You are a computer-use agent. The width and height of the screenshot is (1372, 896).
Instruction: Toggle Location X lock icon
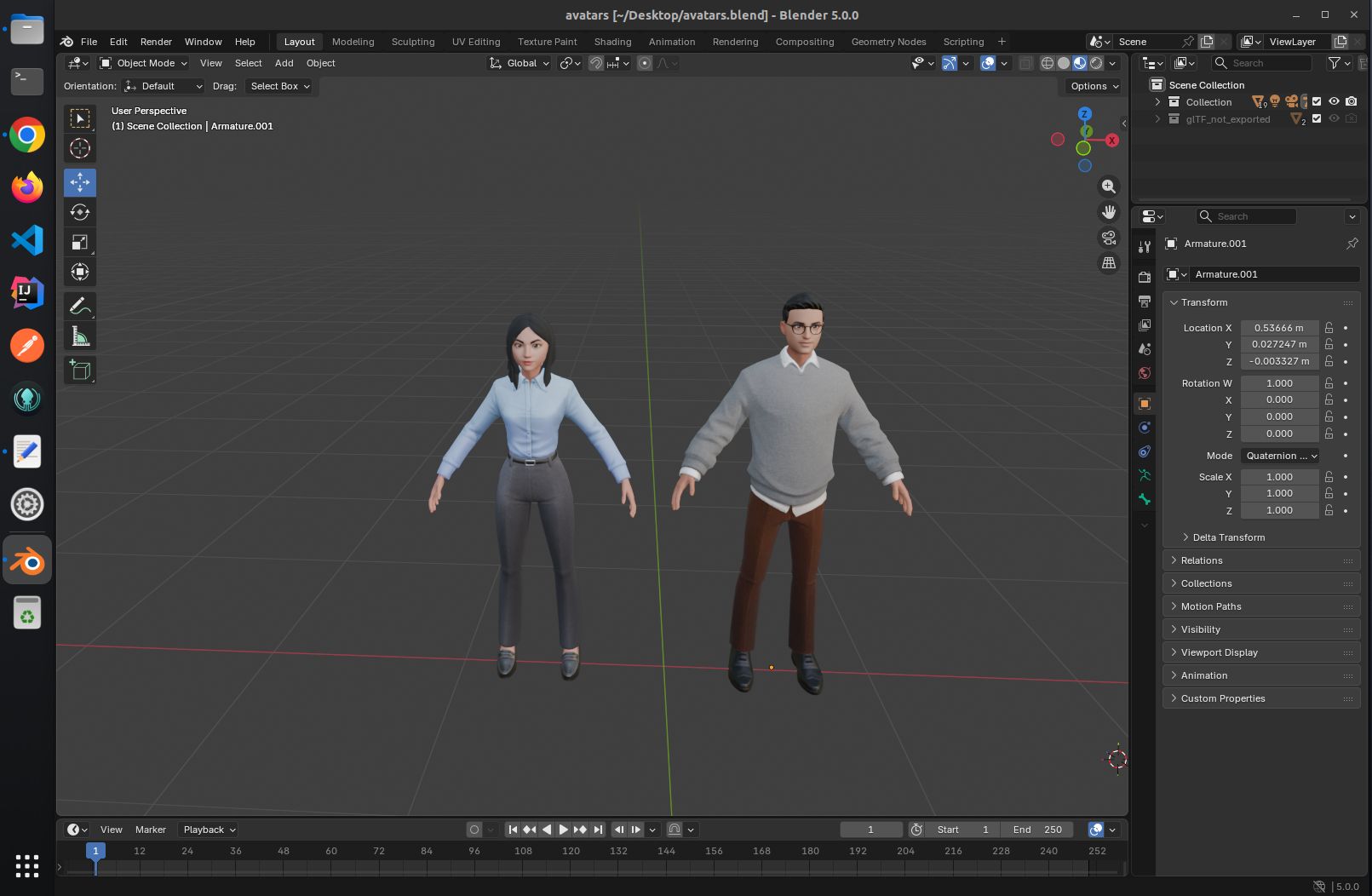click(1329, 328)
